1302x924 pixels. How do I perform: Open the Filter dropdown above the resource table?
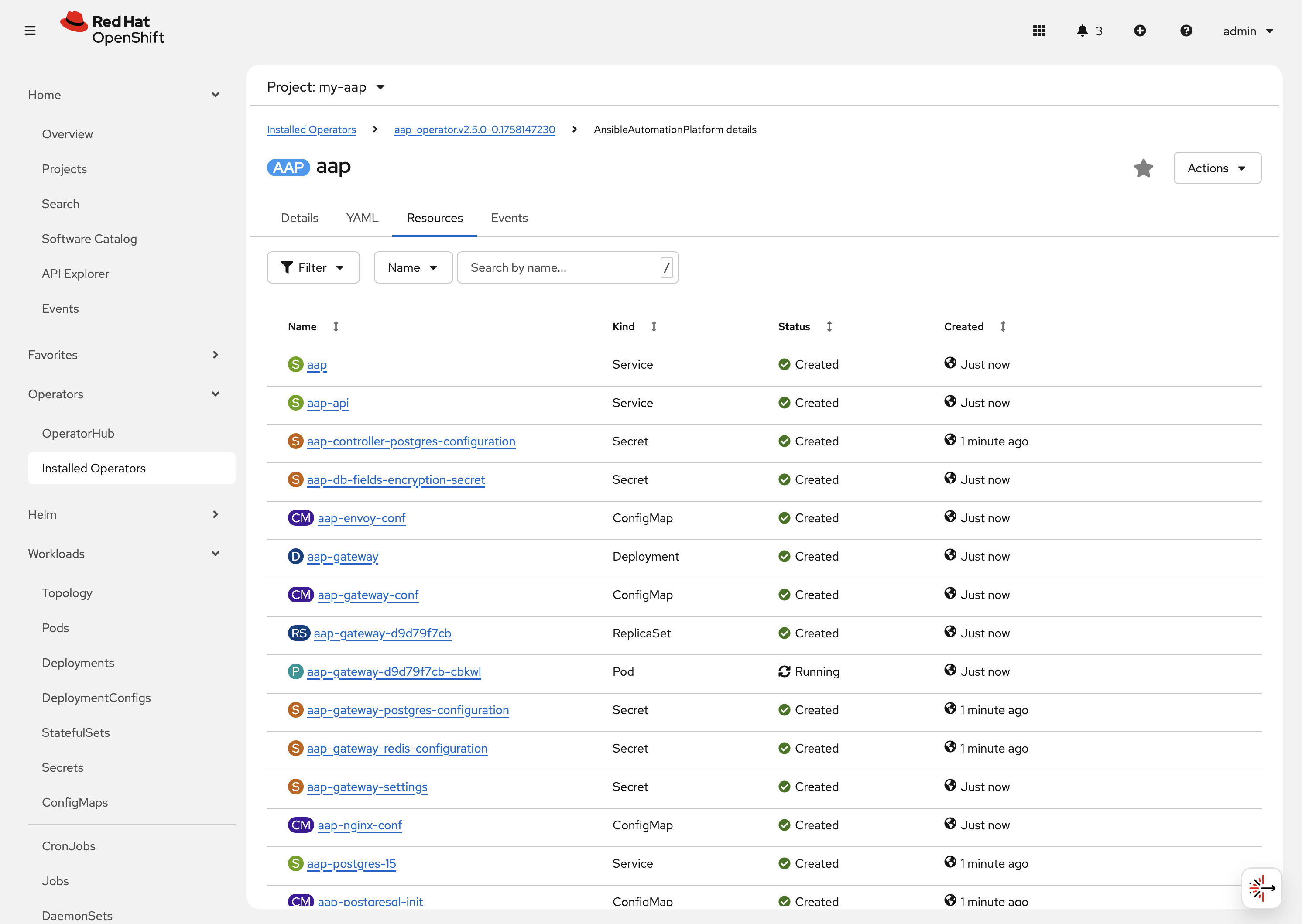313,267
